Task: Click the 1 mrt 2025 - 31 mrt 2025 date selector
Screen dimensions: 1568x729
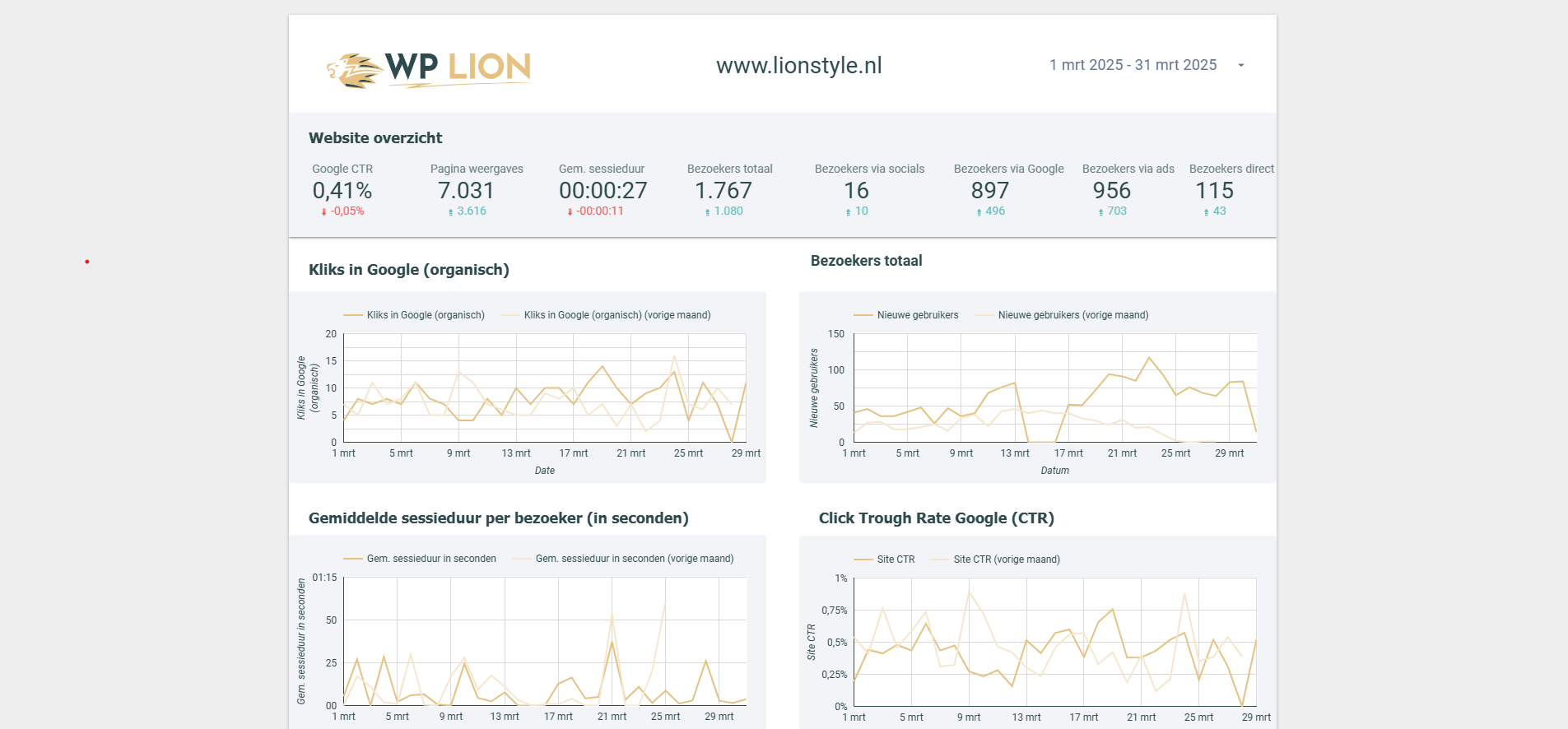Action: (x=1133, y=65)
